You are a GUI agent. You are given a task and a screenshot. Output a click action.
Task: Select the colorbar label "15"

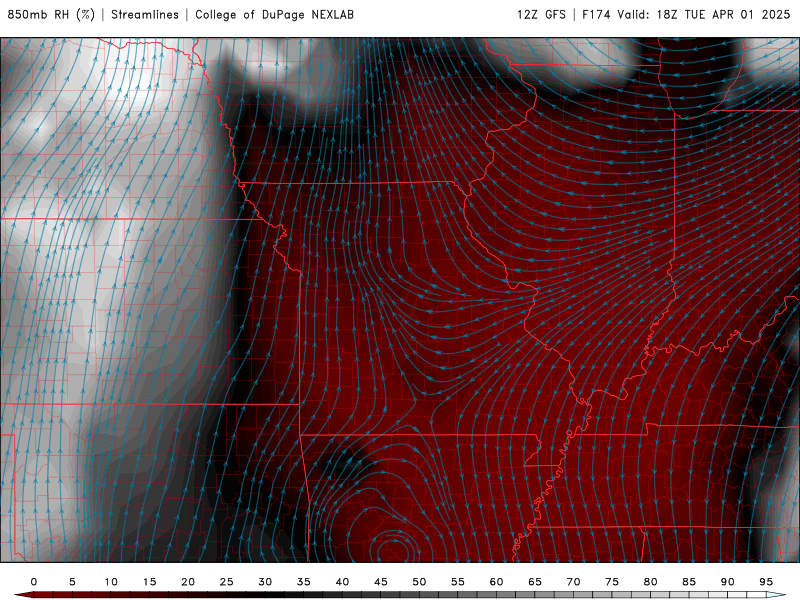(x=149, y=582)
